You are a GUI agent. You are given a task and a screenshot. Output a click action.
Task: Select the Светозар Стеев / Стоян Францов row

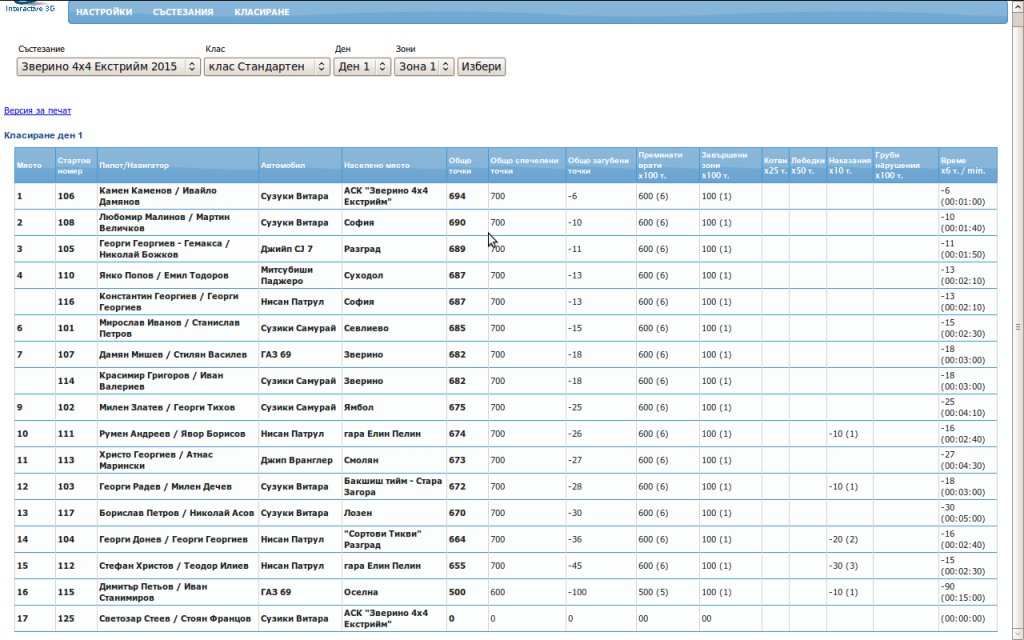[x=174, y=619]
